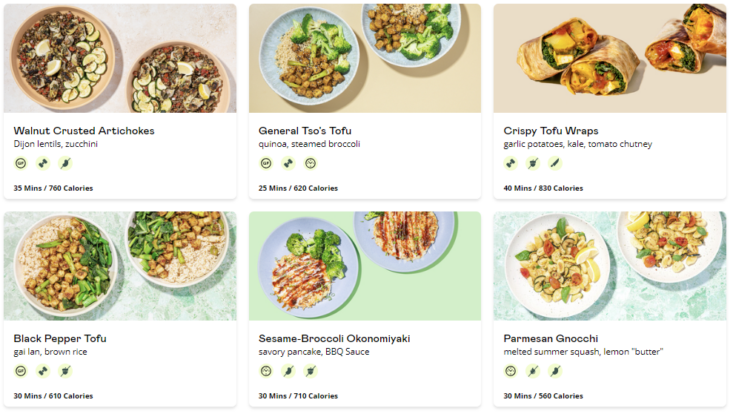
Task: Click first dietary icon under General Tso's Tofu
Action: click(x=265, y=163)
